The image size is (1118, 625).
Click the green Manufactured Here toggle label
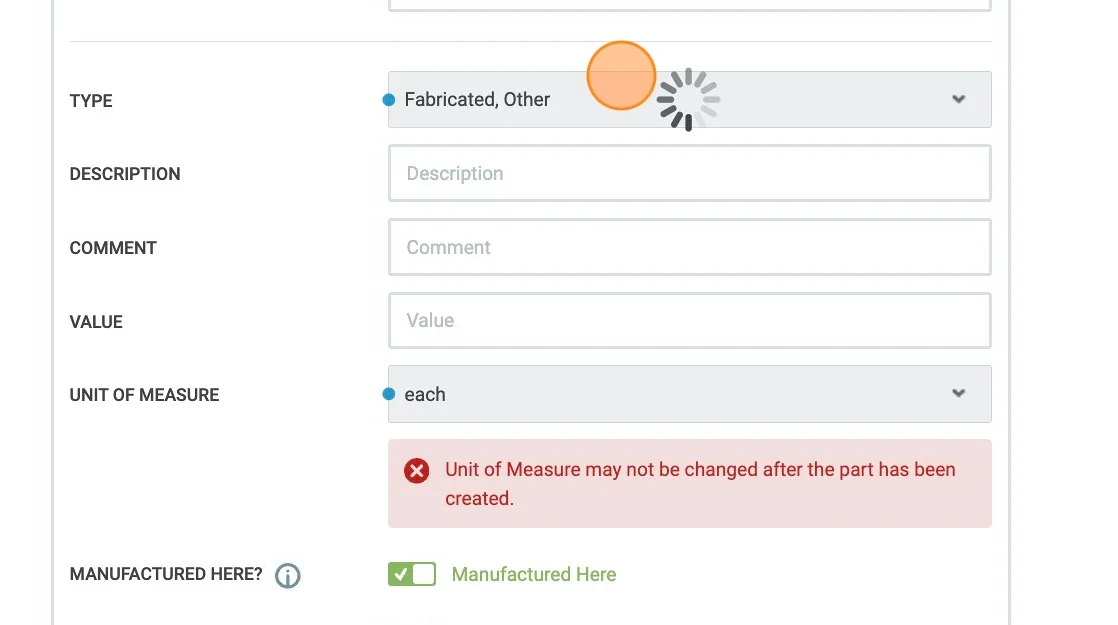(534, 575)
